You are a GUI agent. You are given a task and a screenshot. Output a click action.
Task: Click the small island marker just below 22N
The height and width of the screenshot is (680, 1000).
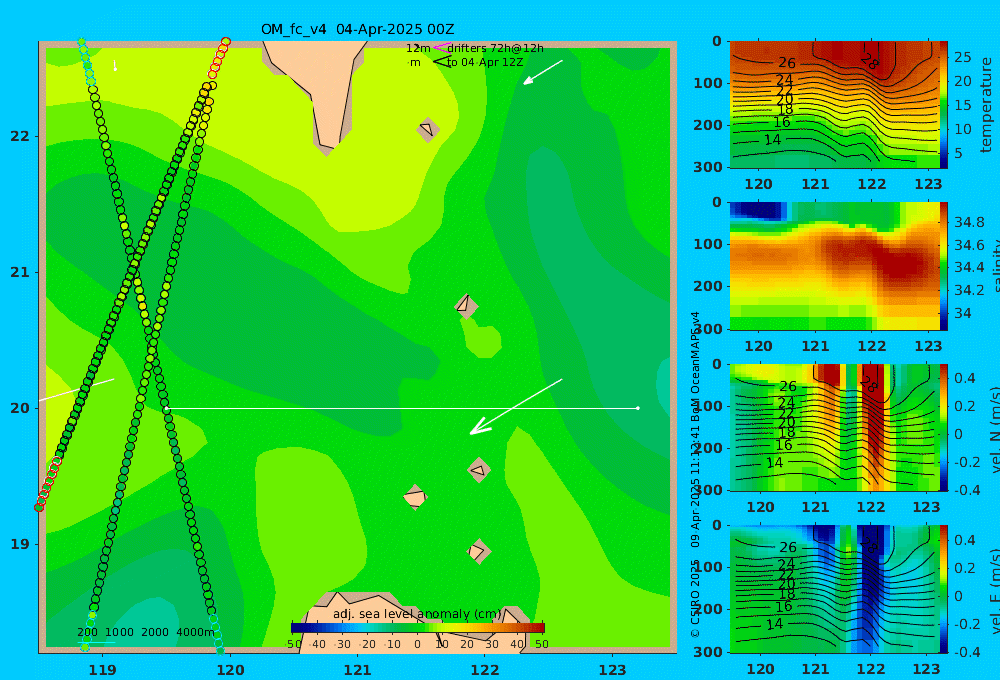click(x=427, y=129)
